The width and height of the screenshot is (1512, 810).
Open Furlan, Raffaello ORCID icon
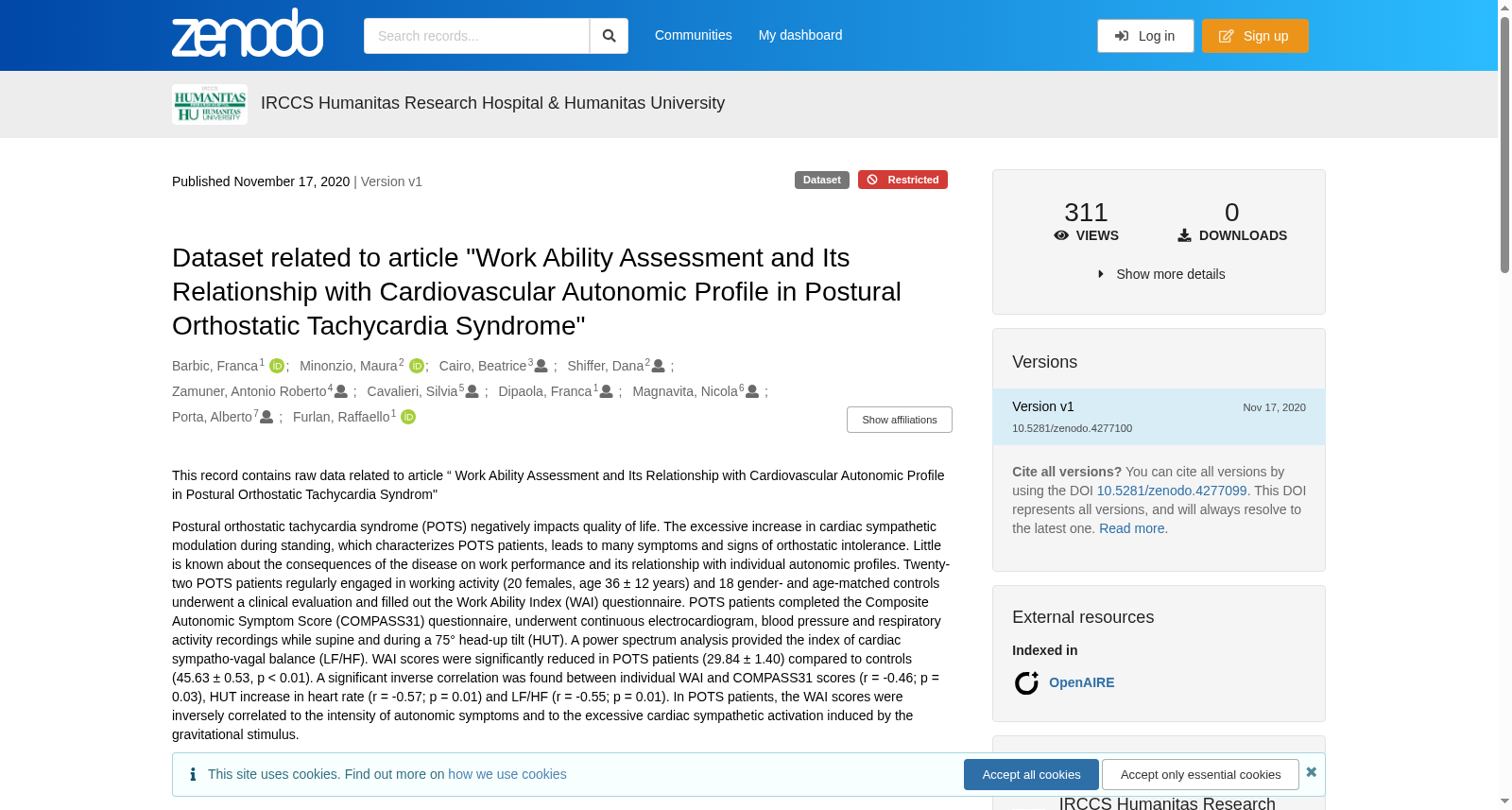[408, 417]
